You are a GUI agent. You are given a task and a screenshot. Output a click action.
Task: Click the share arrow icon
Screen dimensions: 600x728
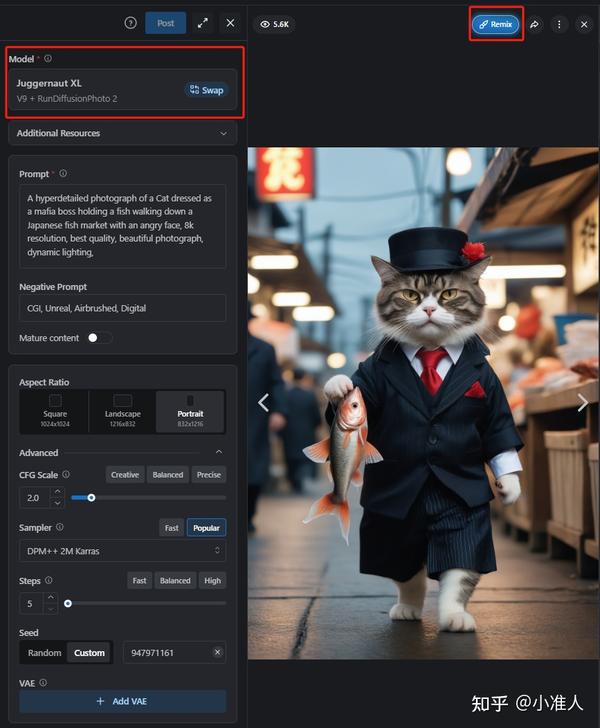click(535, 24)
